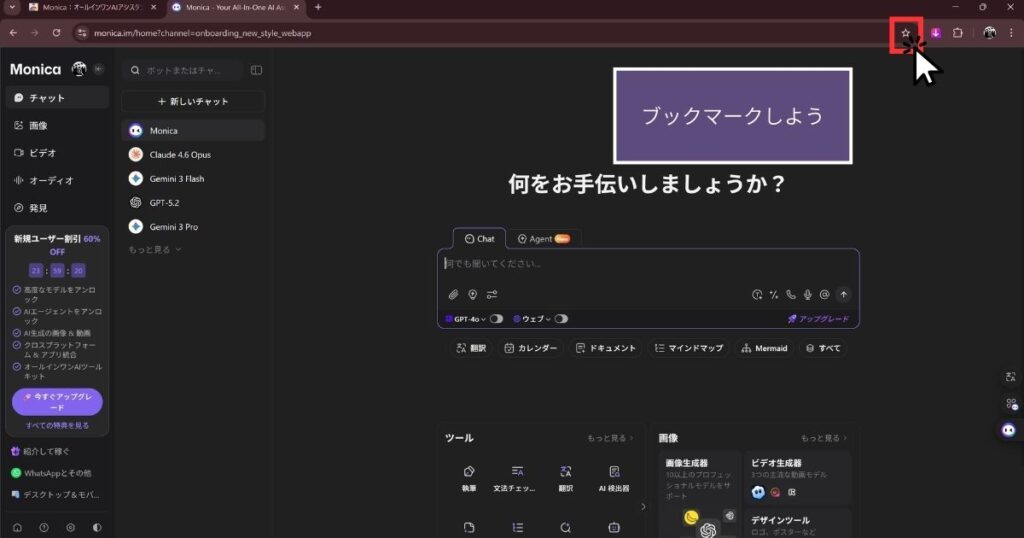The width and height of the screenshot is (1024, 538).
Task: Toggle the ウェブ web search switch
Action: pyautogui.click(x=560, y=319)
